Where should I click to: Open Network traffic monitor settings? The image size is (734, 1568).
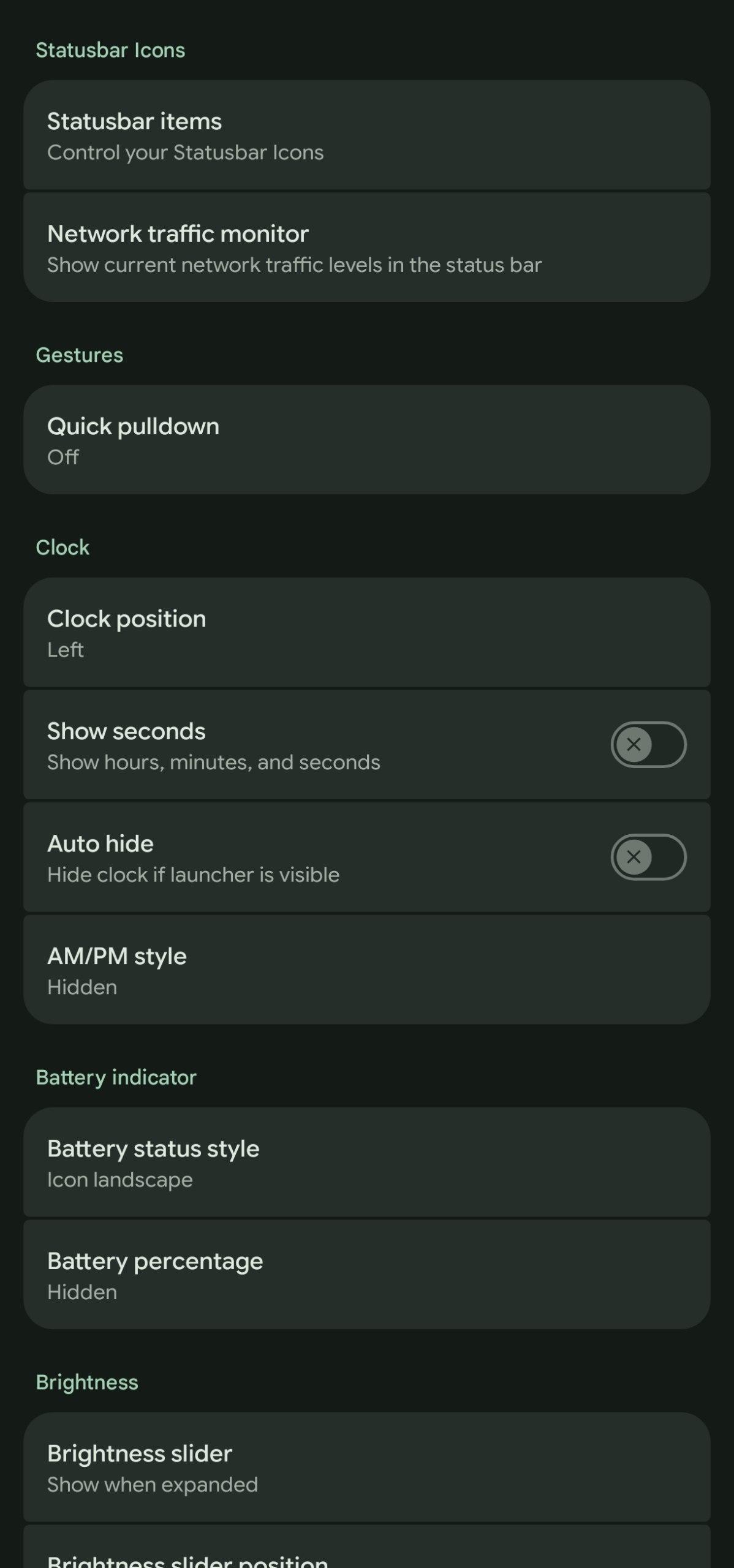point(366,247)
